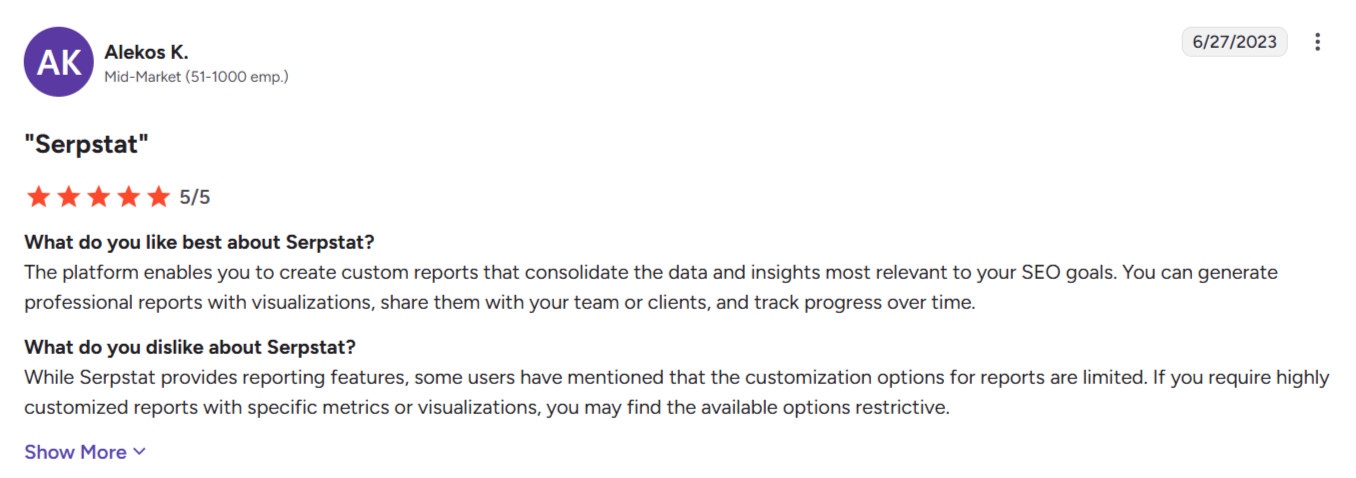Click heading "What do you like best about Serpstat?"
The height and width of the screenshot is (478, 1356).
tap(199, 243)
